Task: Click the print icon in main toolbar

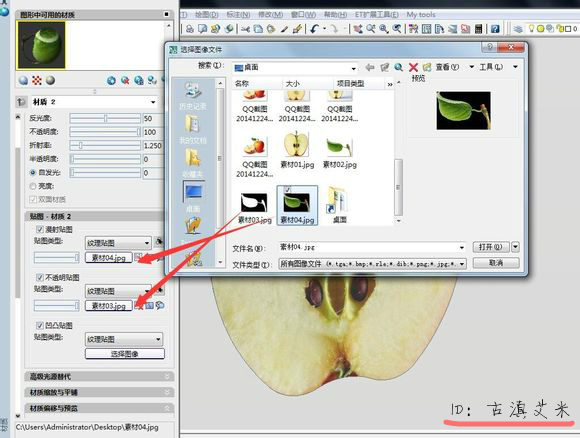Action: click(190, 28)
